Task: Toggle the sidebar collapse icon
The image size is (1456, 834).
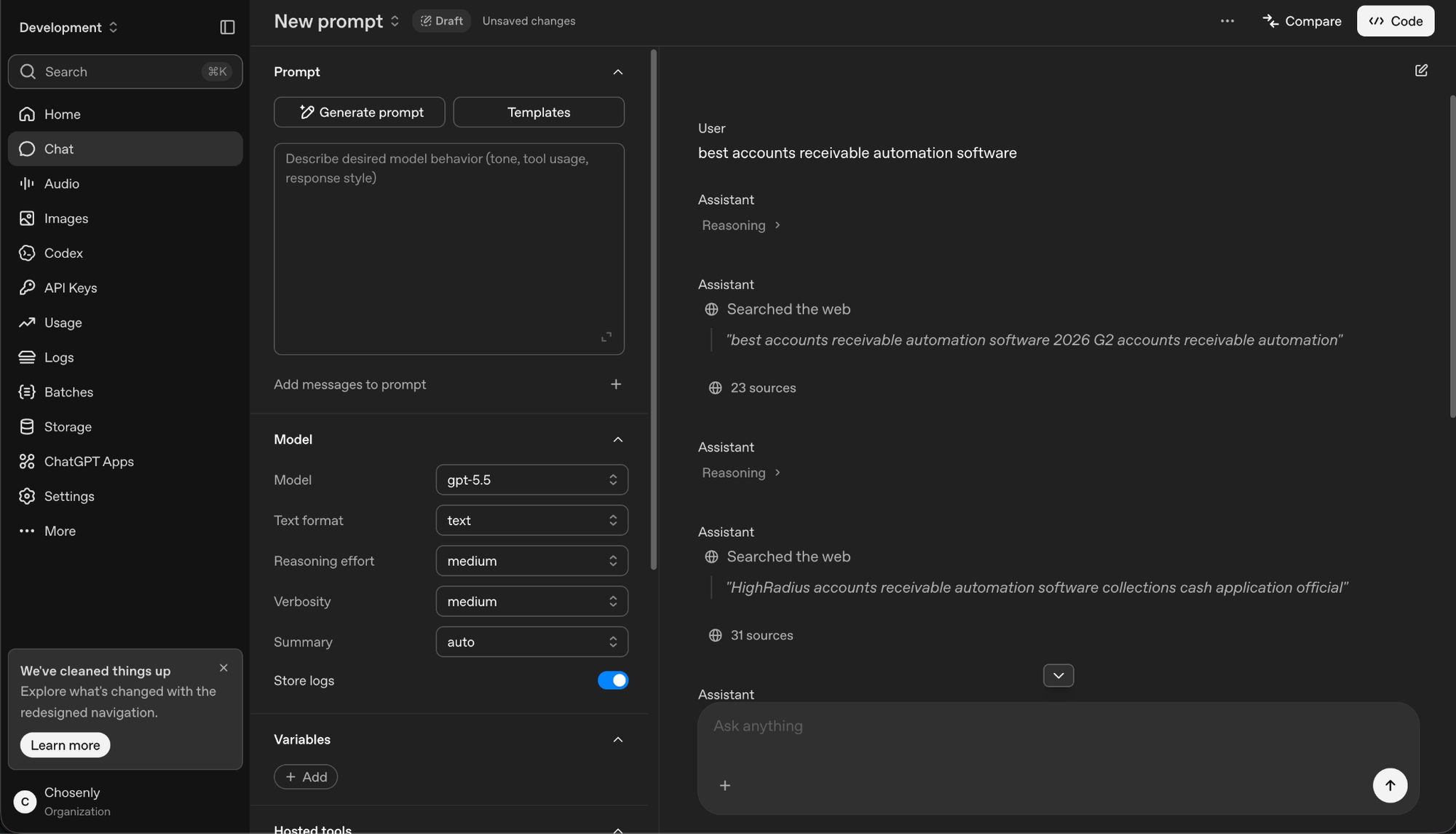Action: [227, 27]
